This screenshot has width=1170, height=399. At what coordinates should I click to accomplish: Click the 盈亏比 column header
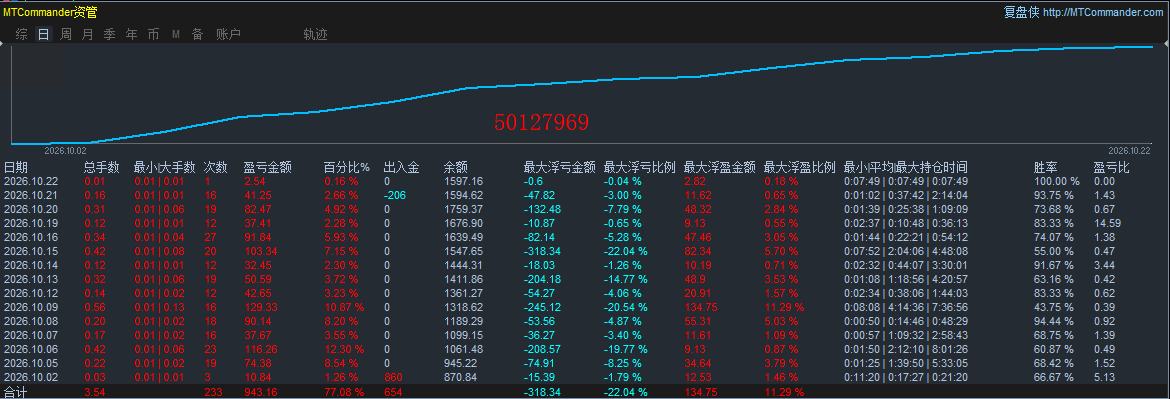pyautogui.click(x=1112, y=167)
